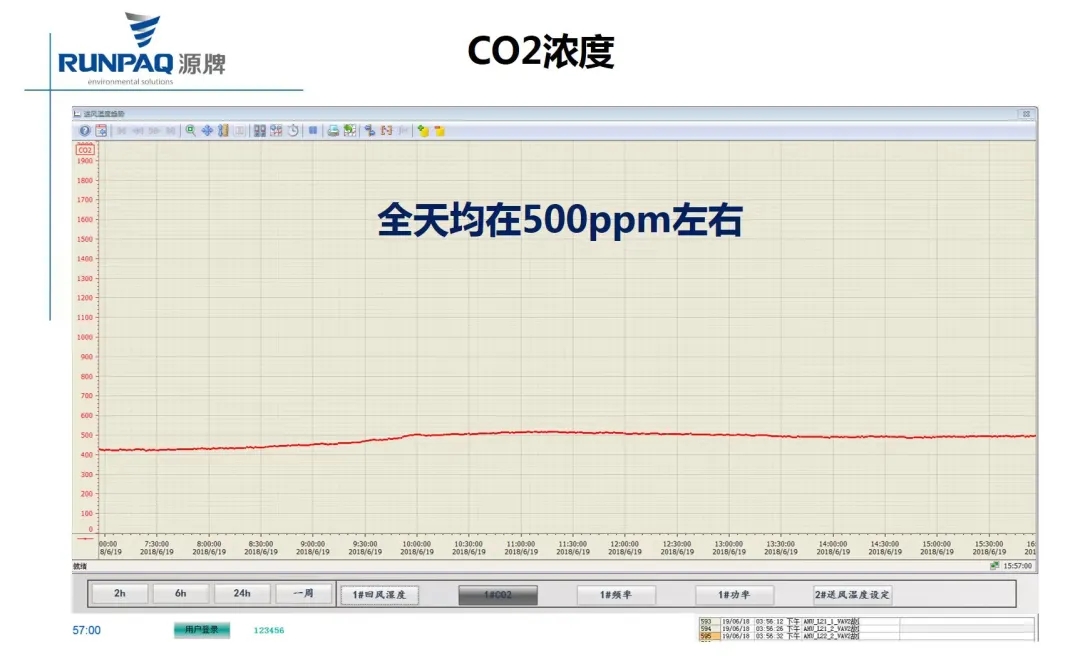This screenshot has width=1080, height=671.
Task: Click the green 用户登录 login button
Action: point(202,630)
